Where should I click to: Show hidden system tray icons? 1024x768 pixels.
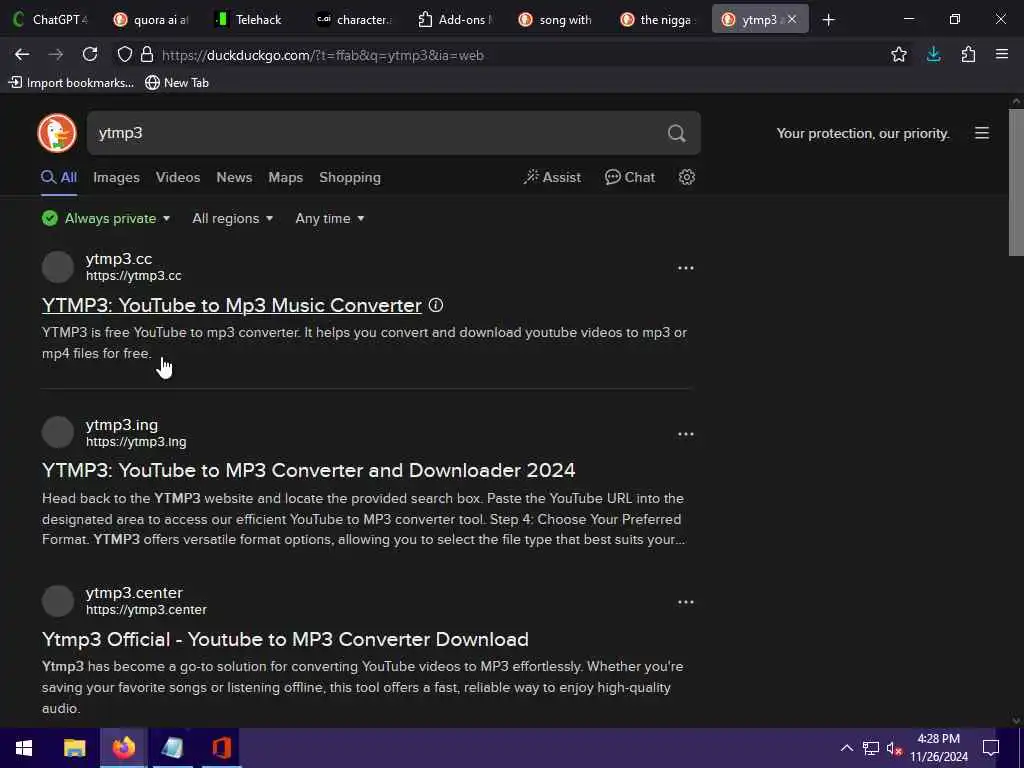(x=846, y=748)
